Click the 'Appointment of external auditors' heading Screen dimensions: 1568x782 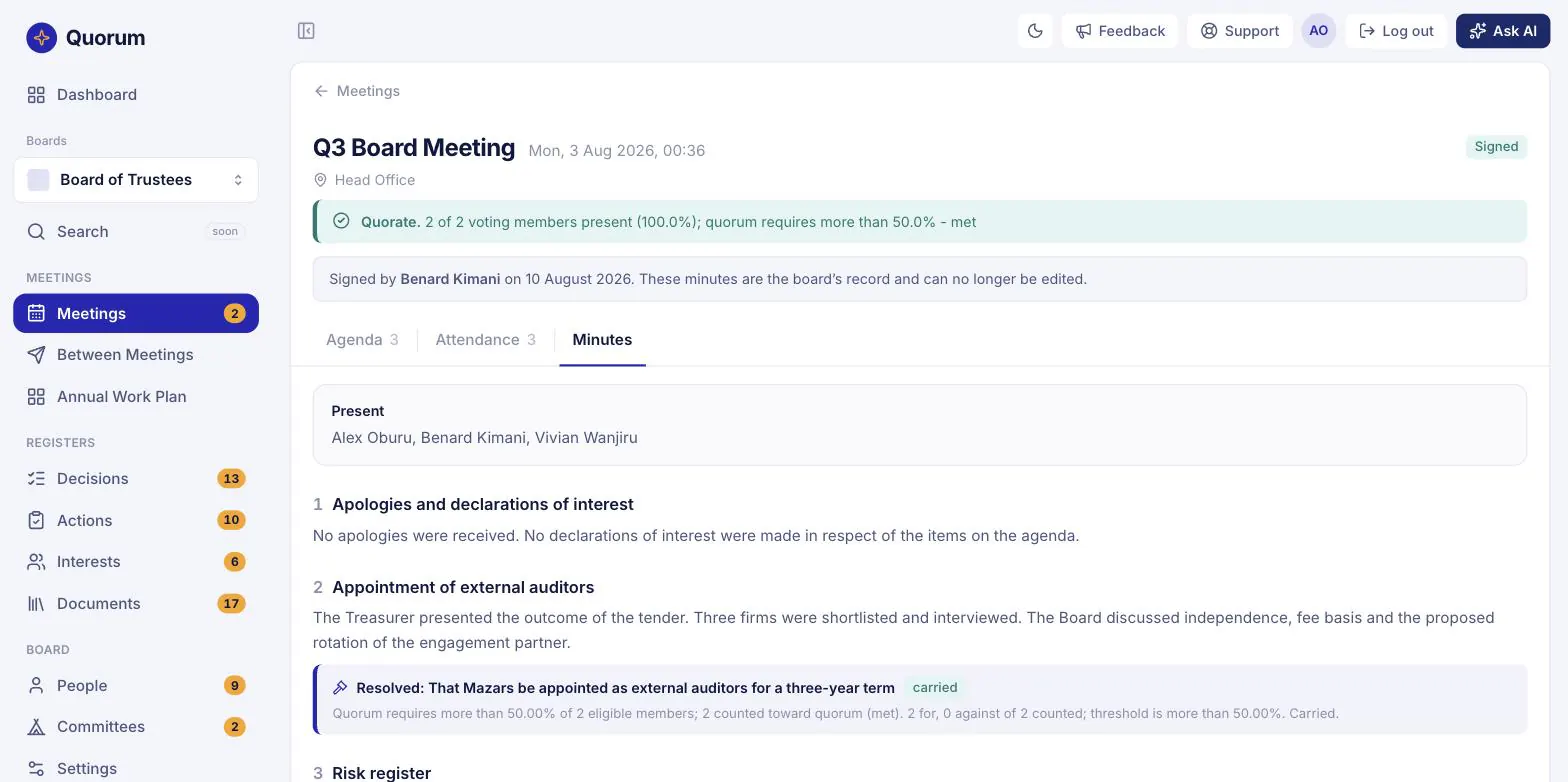[x=463, y=587]
